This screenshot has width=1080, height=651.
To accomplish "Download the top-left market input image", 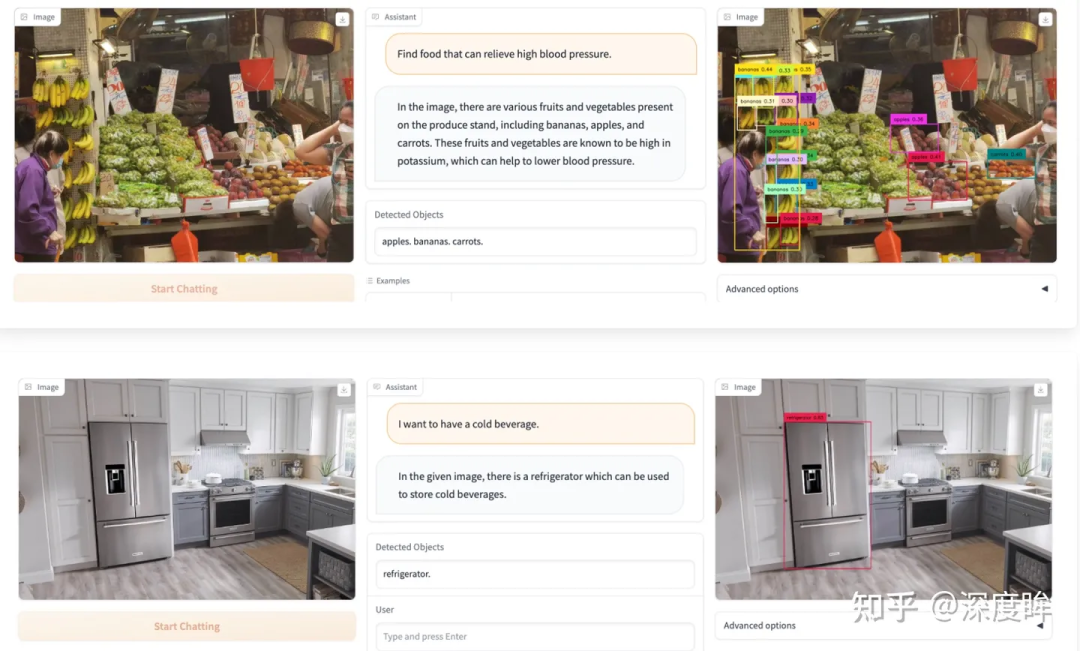I will [342, 19].
